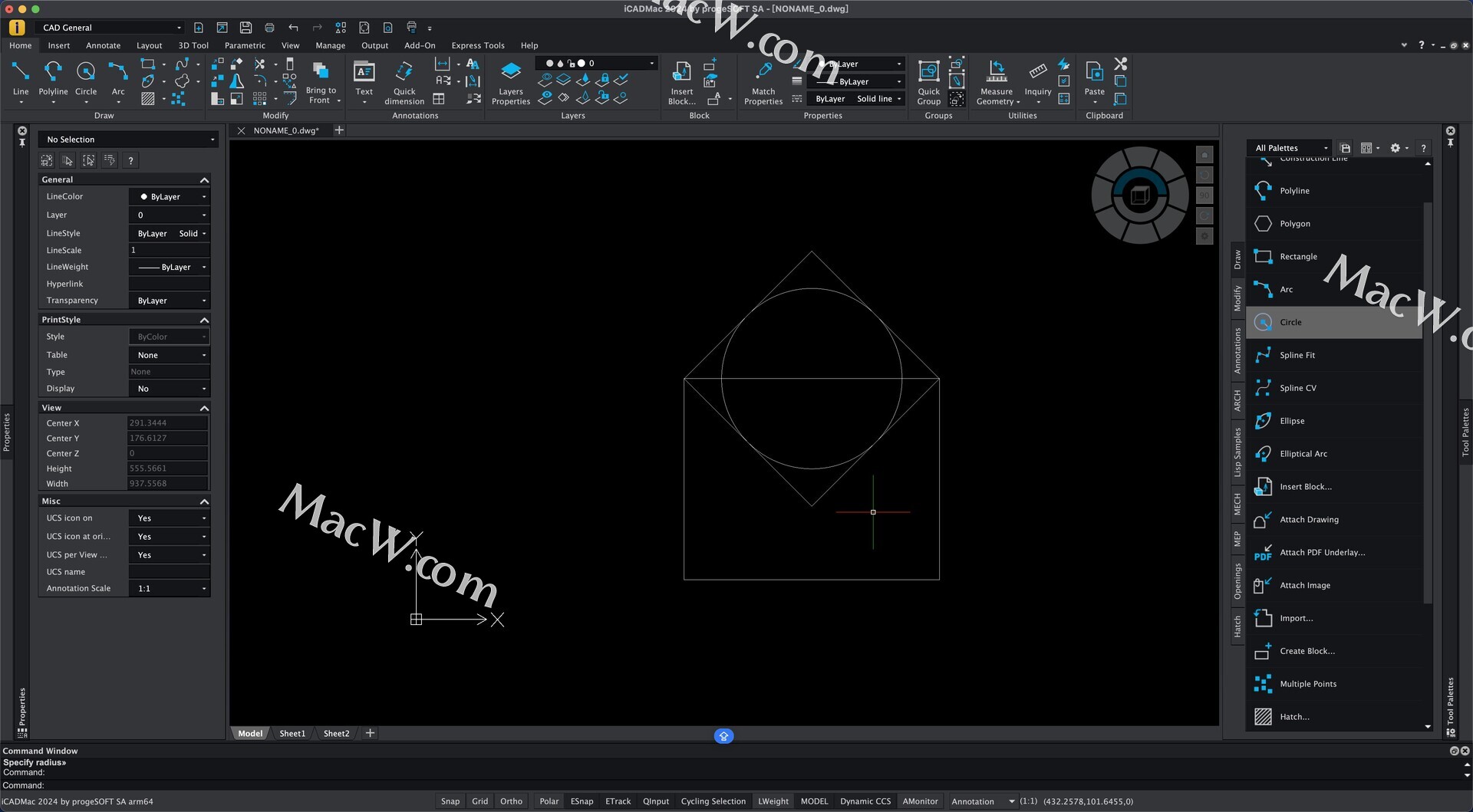Toggle ETrack in status bar
The height and width of the screenshot is (812, 1473).
point(618,801)
